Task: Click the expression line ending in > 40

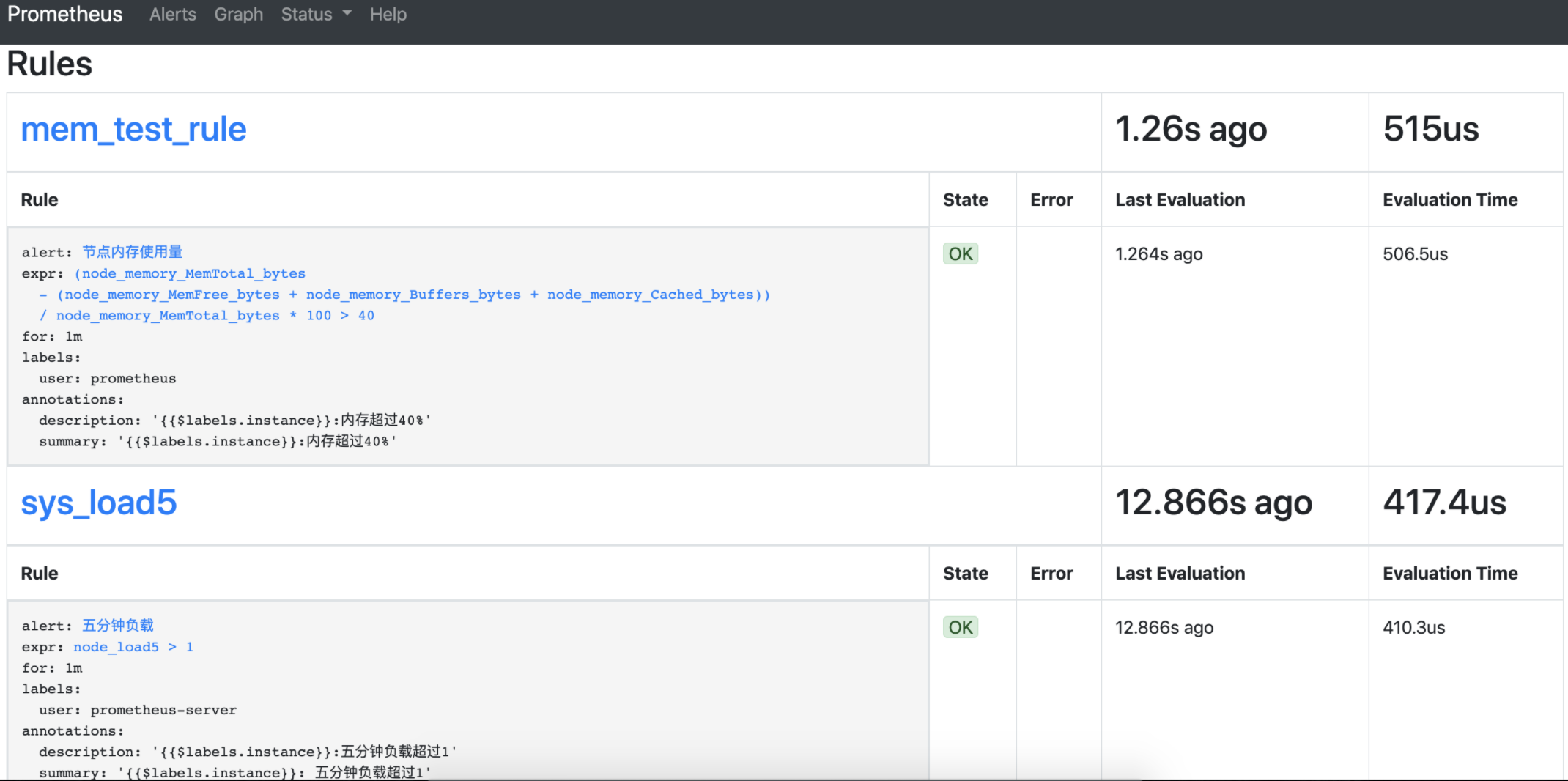Action: click(x=207, y=316)
